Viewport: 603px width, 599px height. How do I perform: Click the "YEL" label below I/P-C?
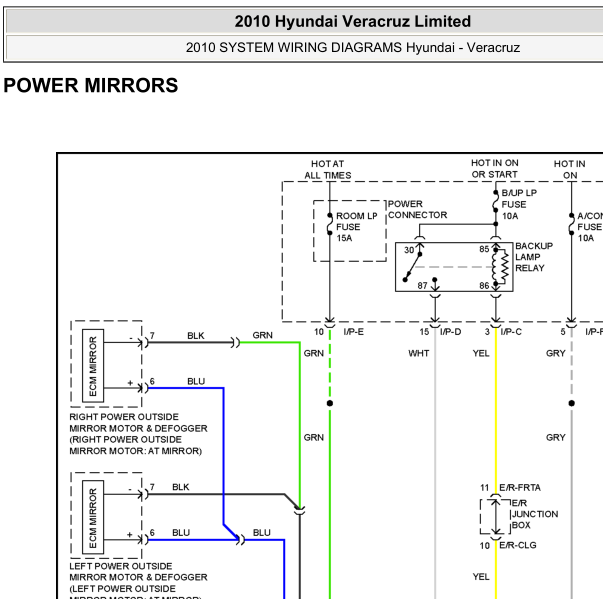click(x=481, y=353)
